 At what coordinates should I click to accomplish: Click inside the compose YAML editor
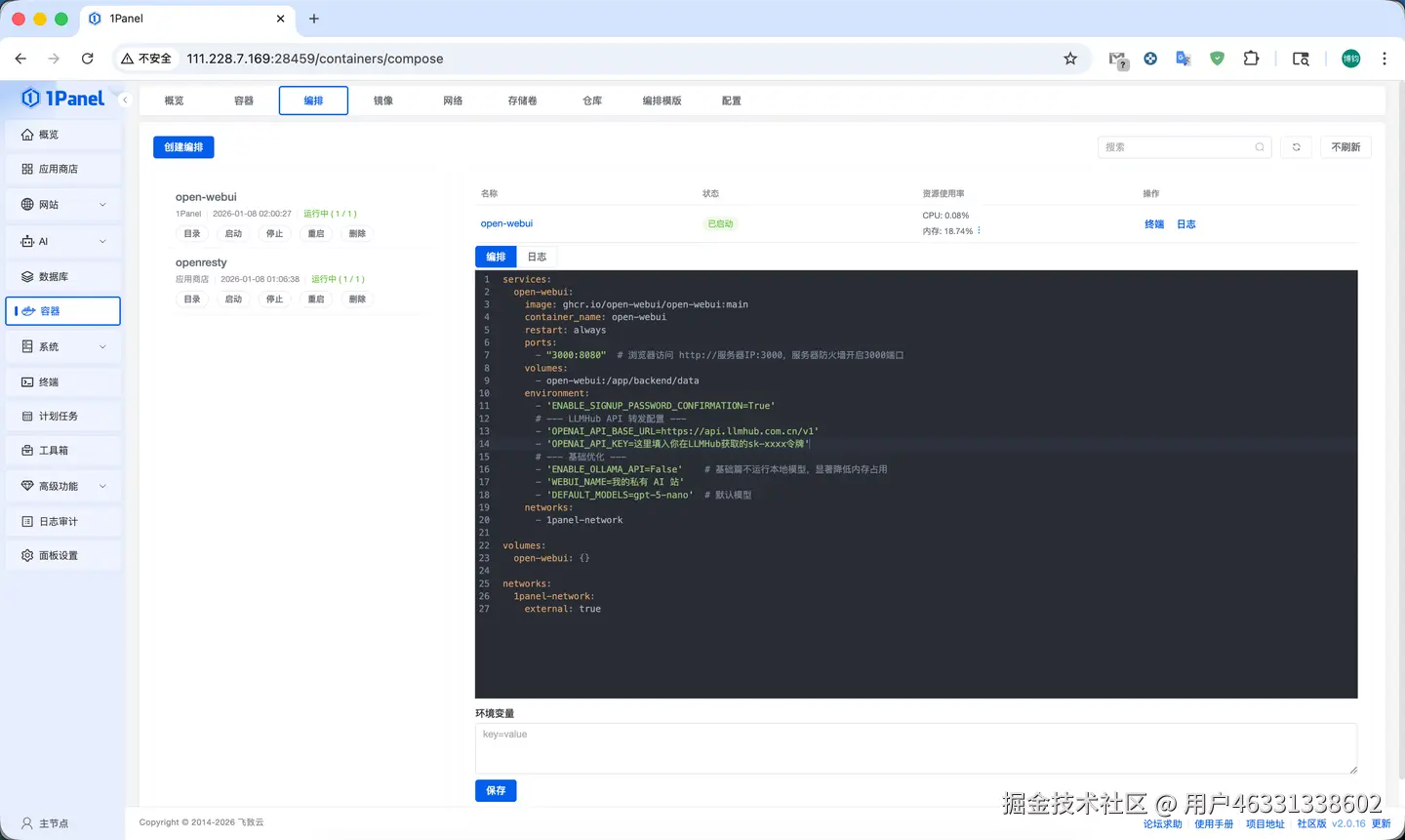click(916, 484)
